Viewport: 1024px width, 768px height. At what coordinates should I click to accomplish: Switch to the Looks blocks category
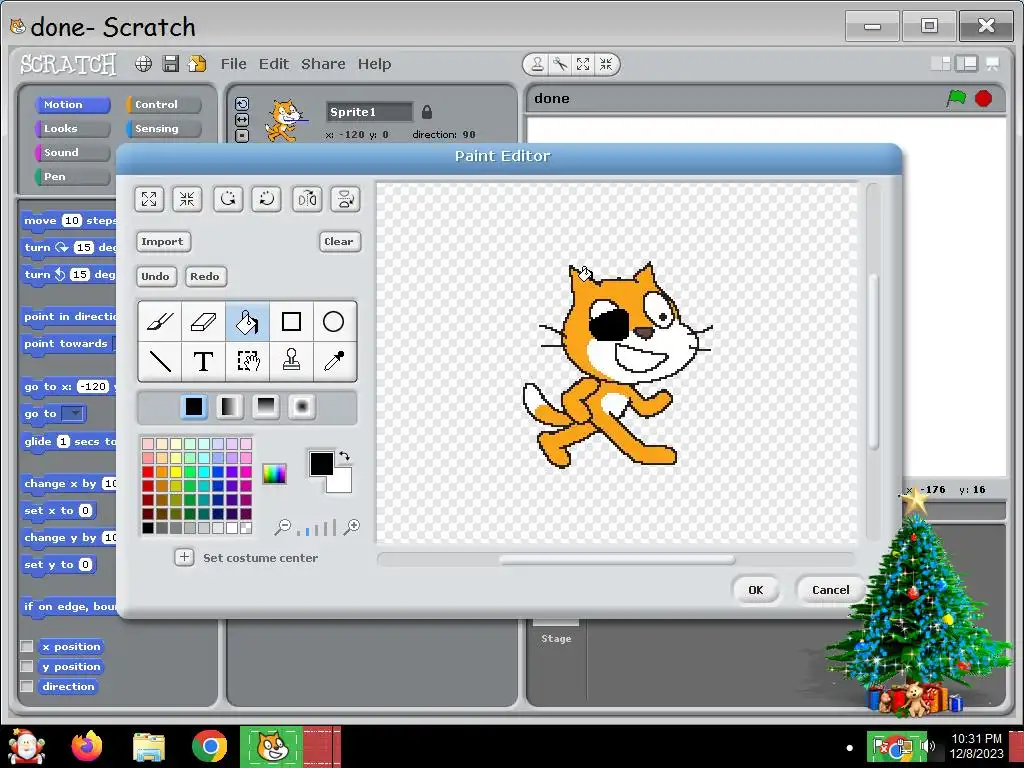click(72, 129)
